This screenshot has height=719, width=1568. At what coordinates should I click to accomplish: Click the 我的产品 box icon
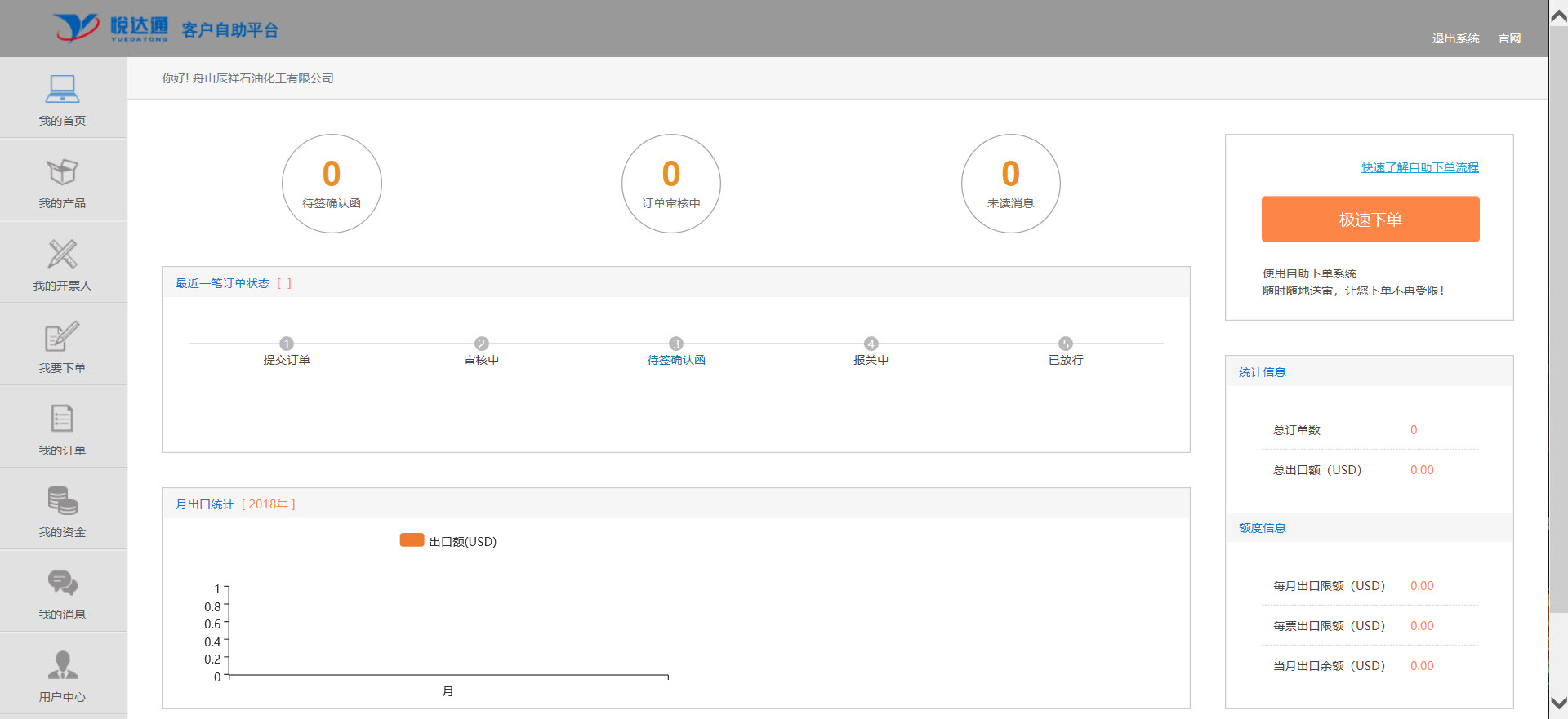[62, 171]
